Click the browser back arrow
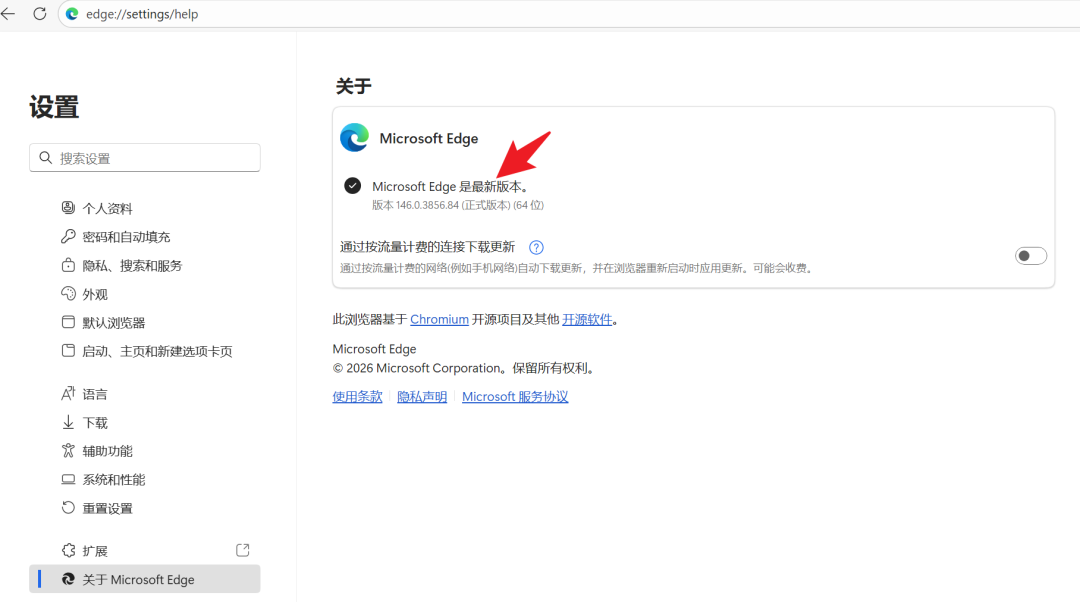 [8, 14]
